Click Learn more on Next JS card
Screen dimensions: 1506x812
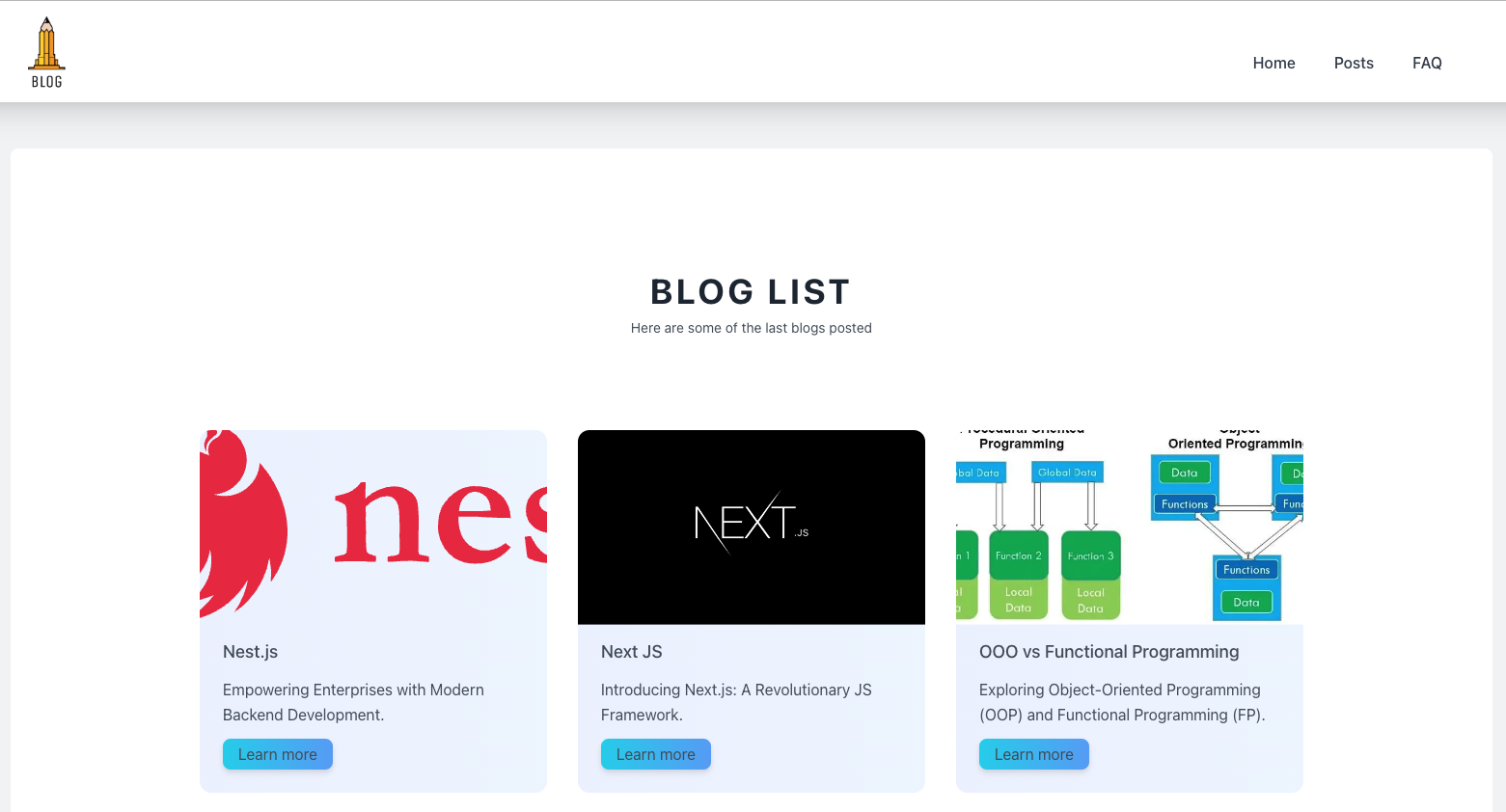[x=656, y=754]
